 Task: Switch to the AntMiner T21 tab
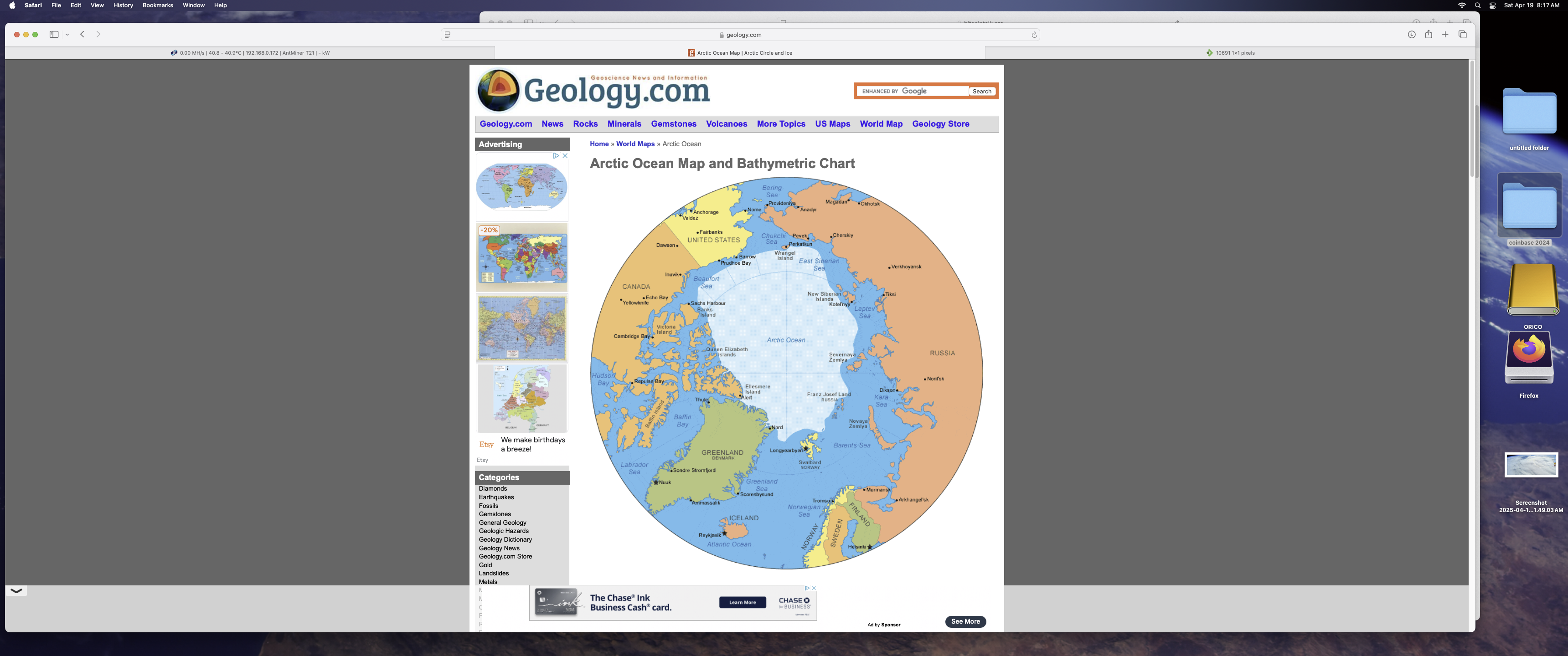pyautogui.click(x=250, y=53)
